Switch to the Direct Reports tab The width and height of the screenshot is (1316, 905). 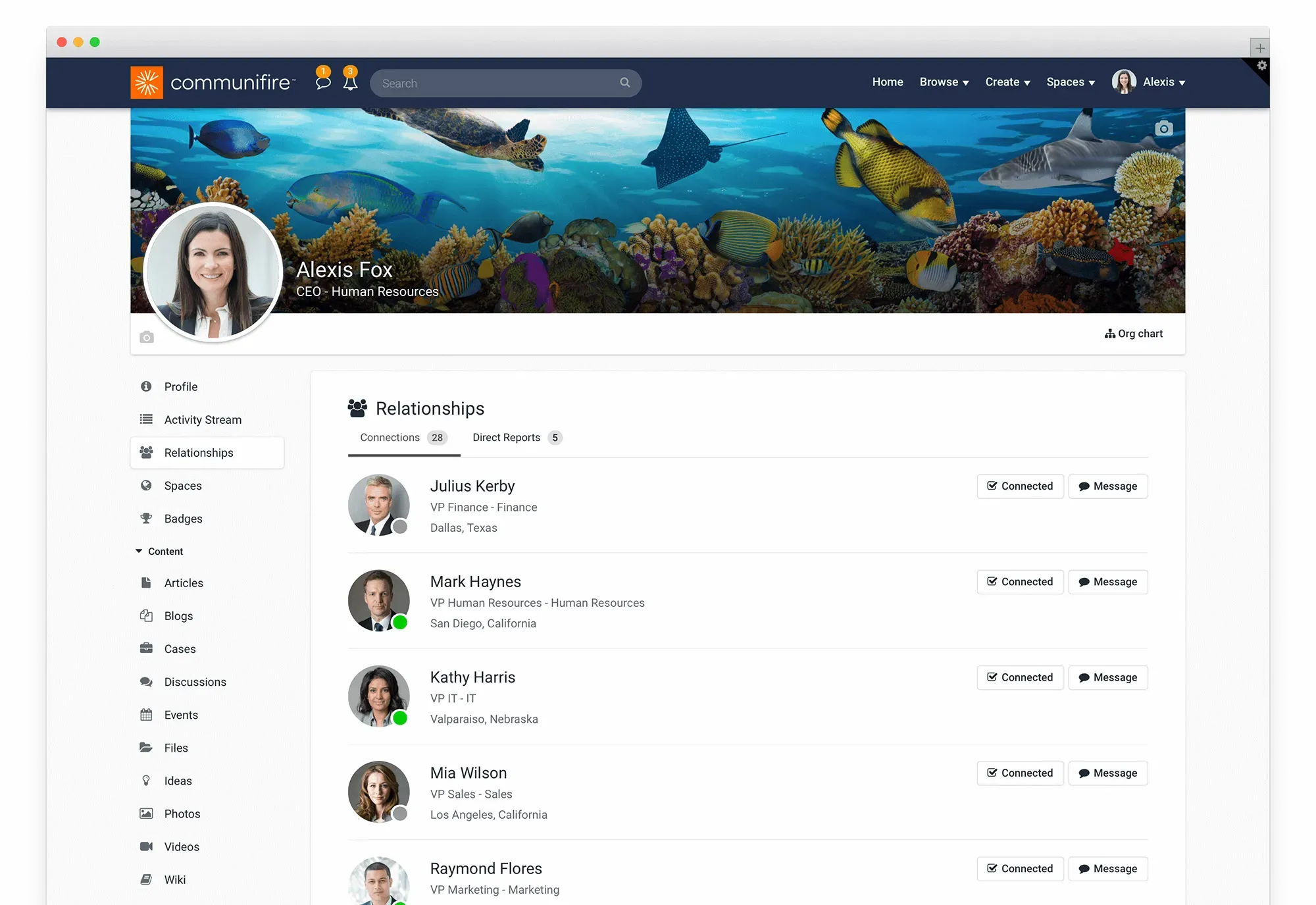tap(517, 438)
